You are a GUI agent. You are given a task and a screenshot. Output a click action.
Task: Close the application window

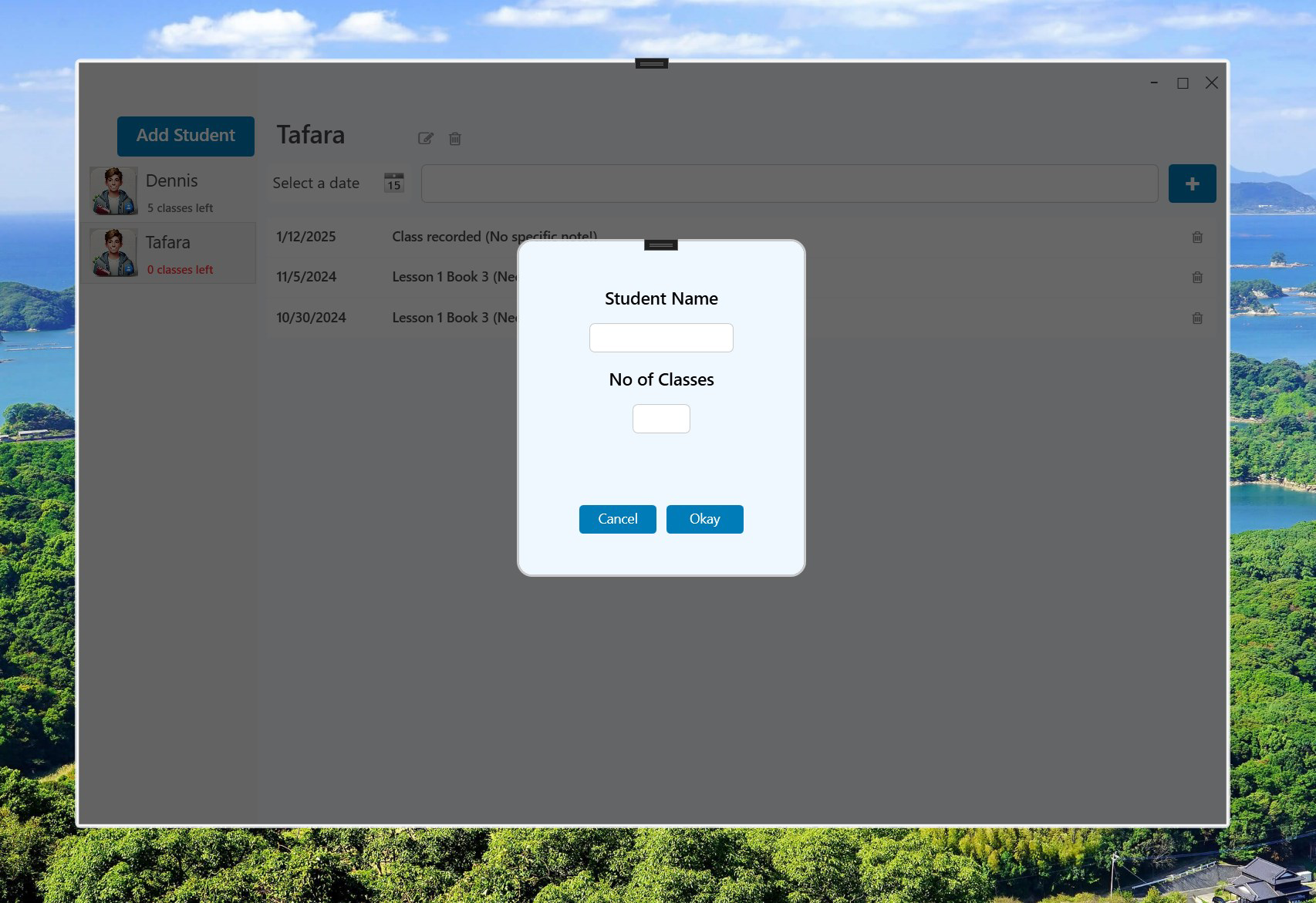coord(1212,83)
